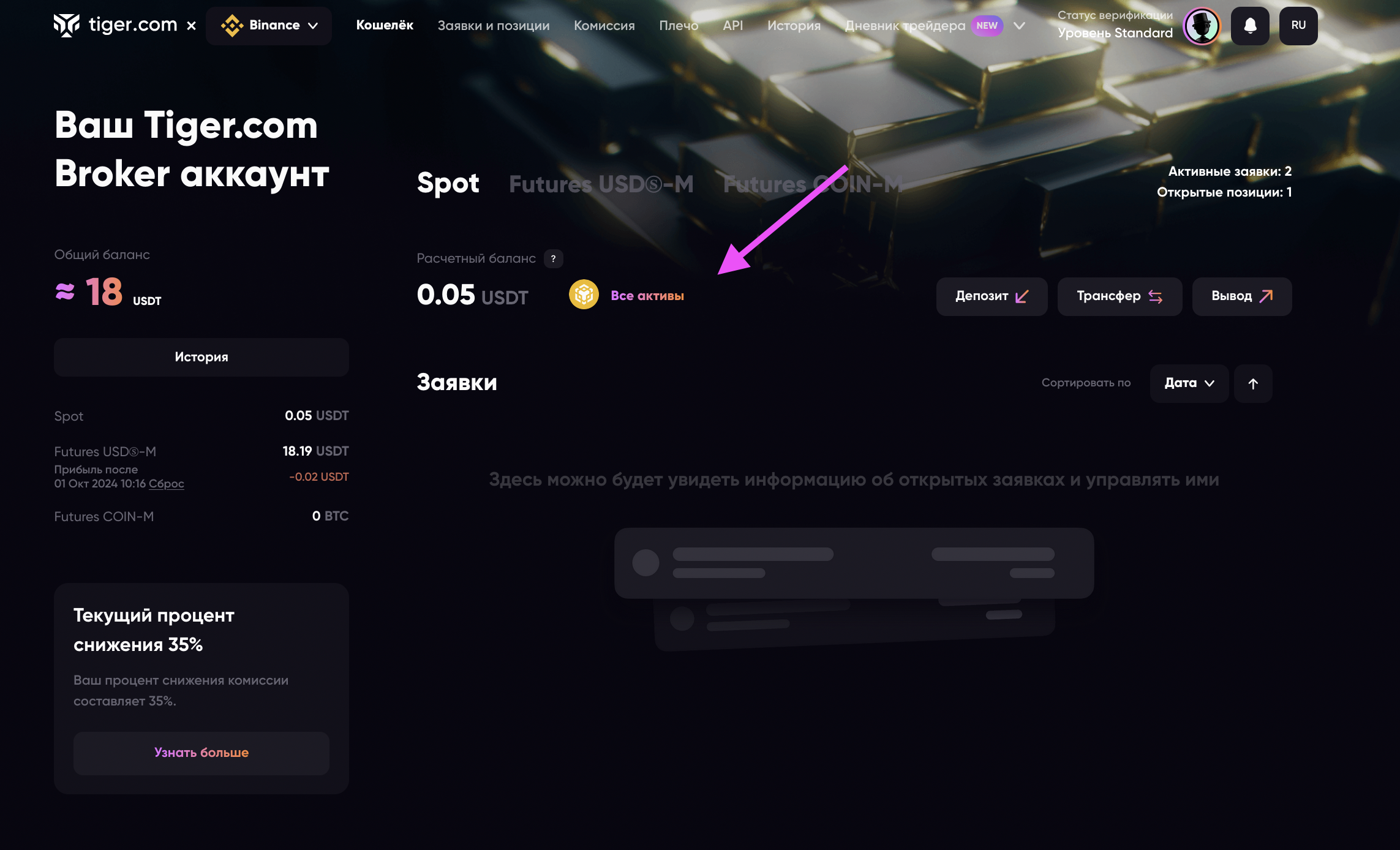Click the Binance logo icon
The image size is (1400, 850).
point(232,26)
